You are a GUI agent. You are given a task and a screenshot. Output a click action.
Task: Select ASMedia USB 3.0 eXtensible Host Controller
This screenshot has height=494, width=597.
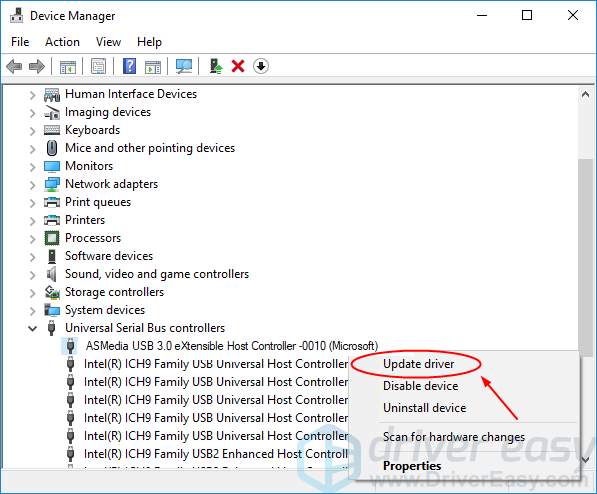coord(232,346)
